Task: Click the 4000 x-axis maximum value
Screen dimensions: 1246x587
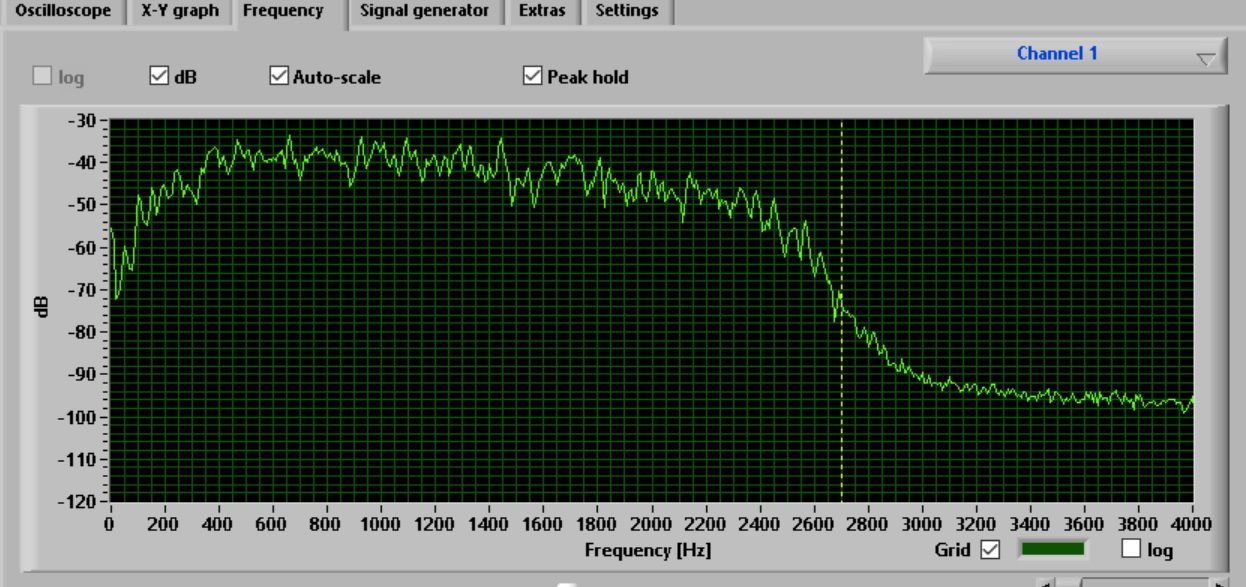Action: coord(1192,523)
